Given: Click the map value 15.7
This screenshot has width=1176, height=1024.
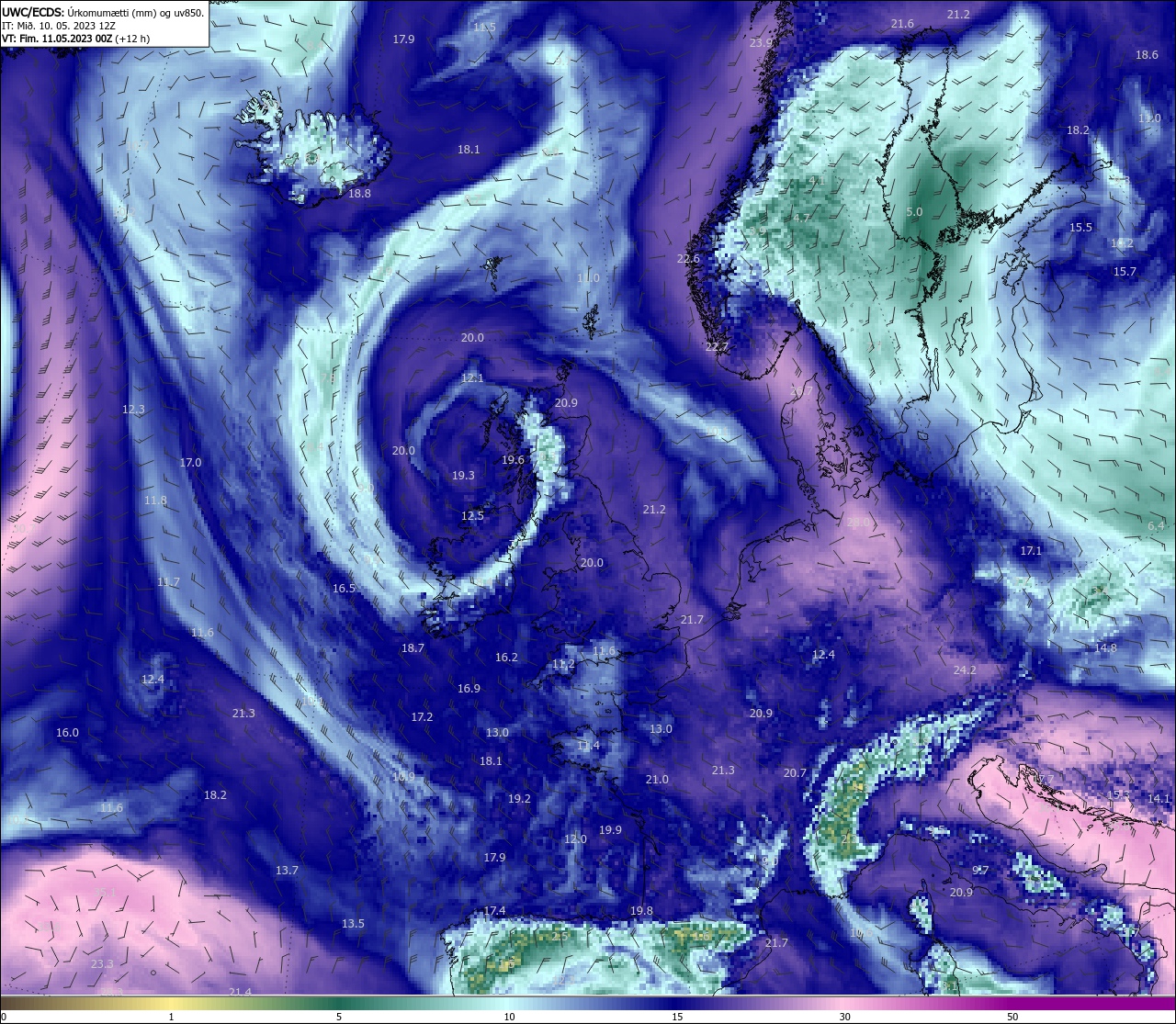Looking at the screenshot, I should (x=1125, y=271).
